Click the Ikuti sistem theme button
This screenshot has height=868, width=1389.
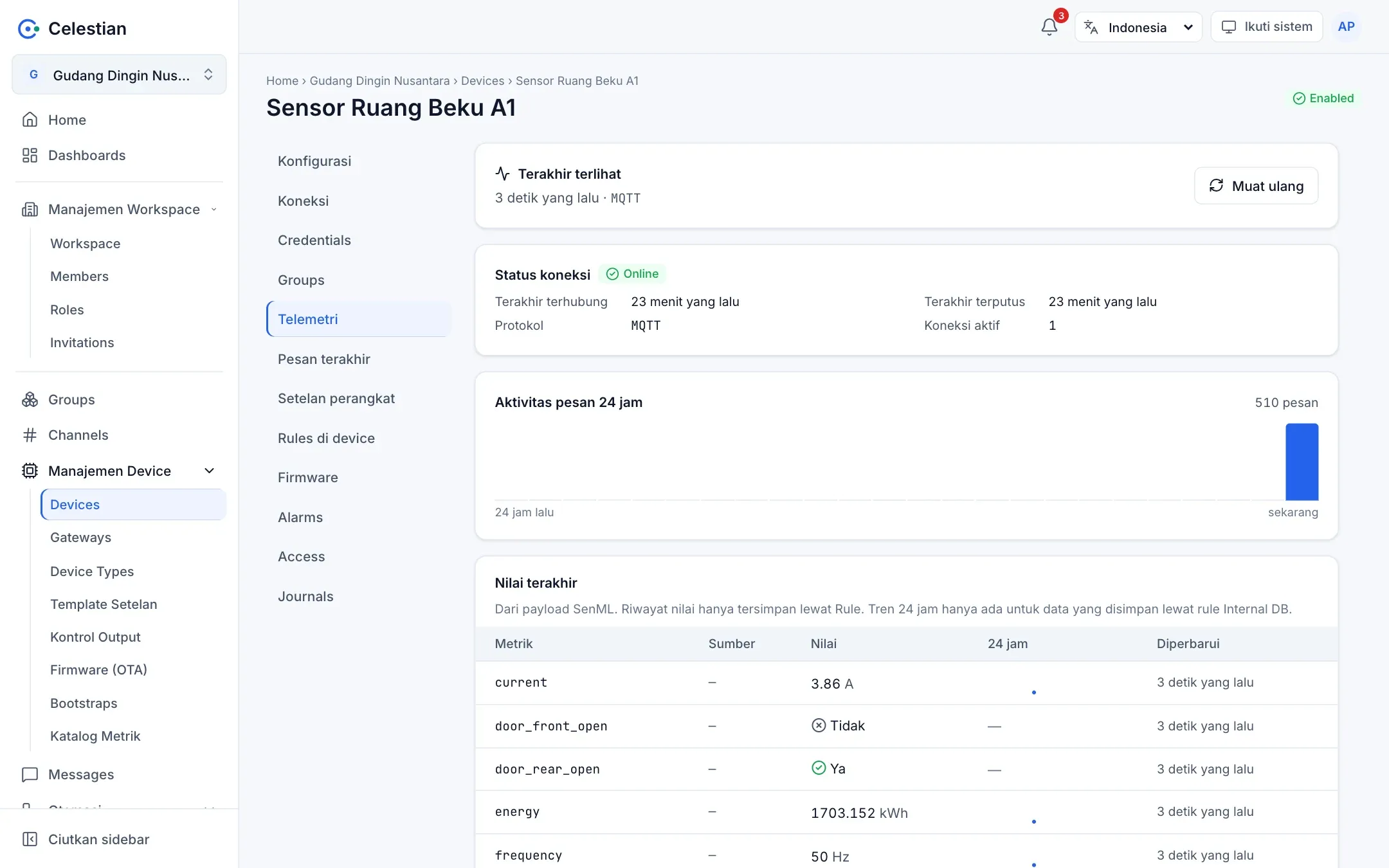1267,27
